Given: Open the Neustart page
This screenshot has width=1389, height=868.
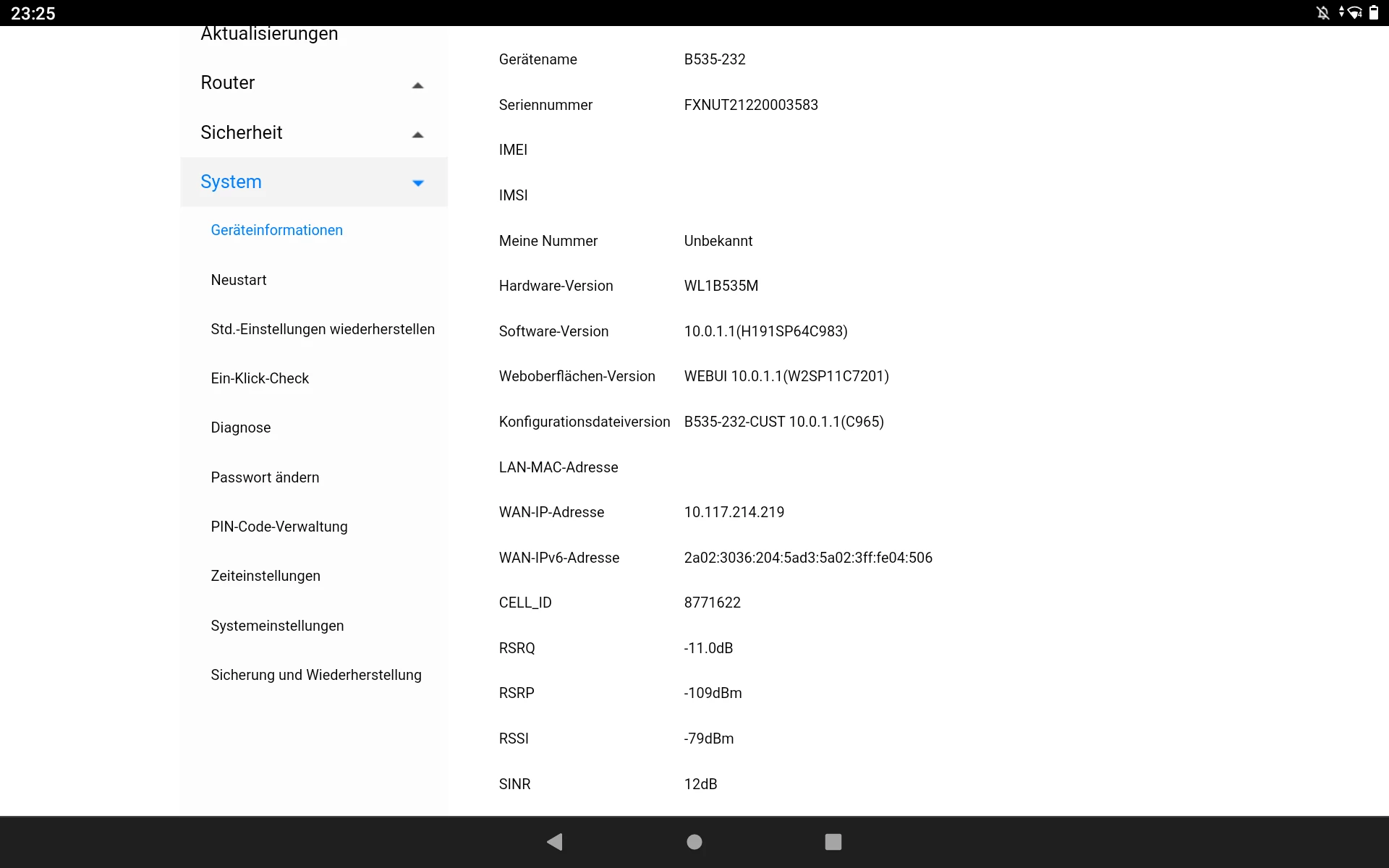Looking at the screenshot, I should click(238, 280).
